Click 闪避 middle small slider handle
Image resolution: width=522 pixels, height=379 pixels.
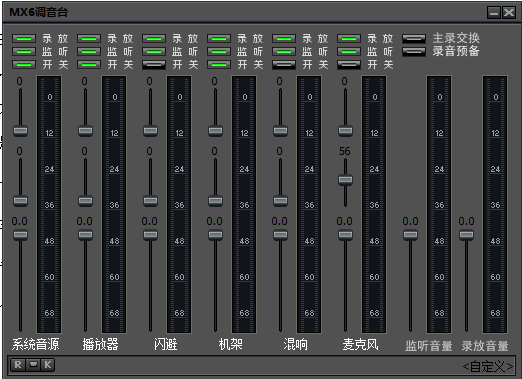pyautogui.click(x=150, y=201)
